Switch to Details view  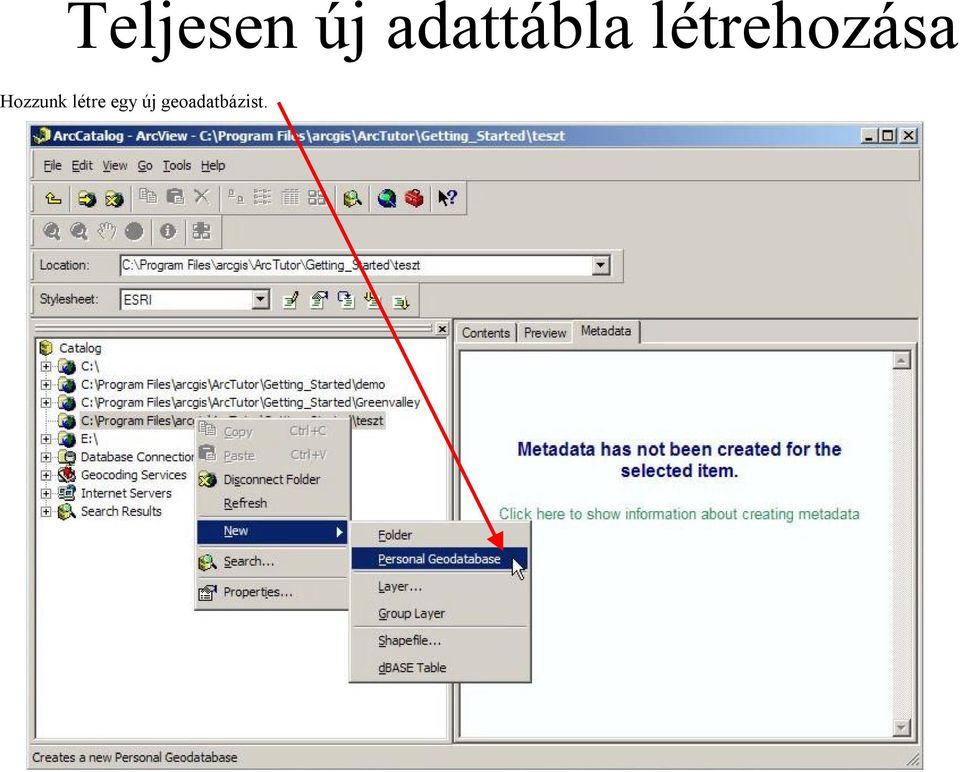(290, 197)
